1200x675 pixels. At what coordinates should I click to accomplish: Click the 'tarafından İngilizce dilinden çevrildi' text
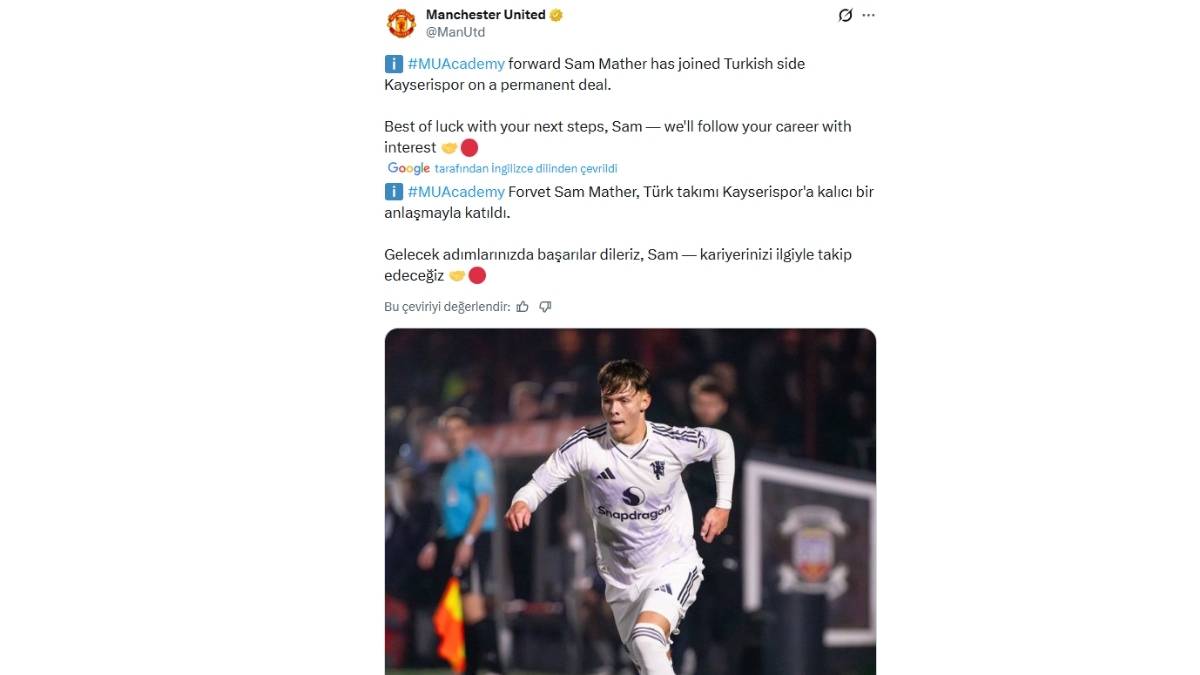pyautogui.click(x=524, y=168)
